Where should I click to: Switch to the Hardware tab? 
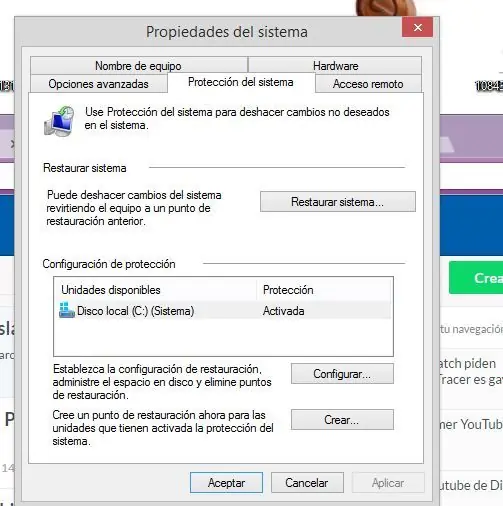point(335,66)
